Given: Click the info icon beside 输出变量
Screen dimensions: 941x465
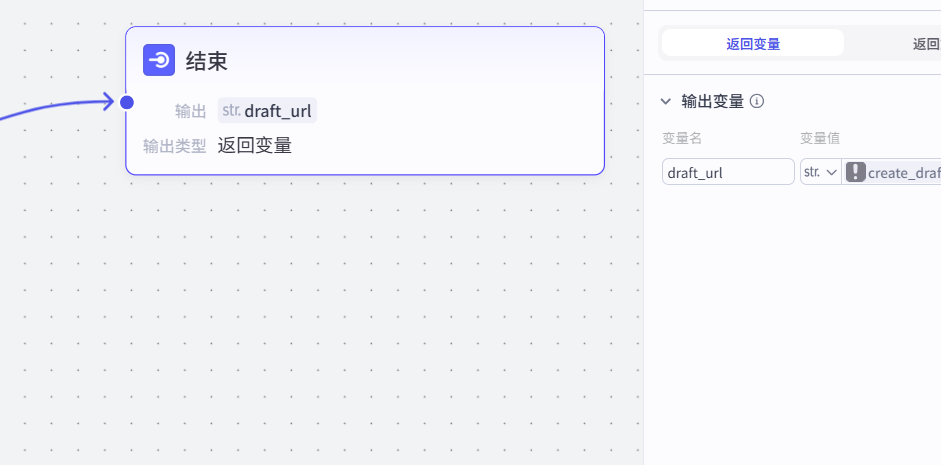Looking at the screenshot, I should point(757,101).
